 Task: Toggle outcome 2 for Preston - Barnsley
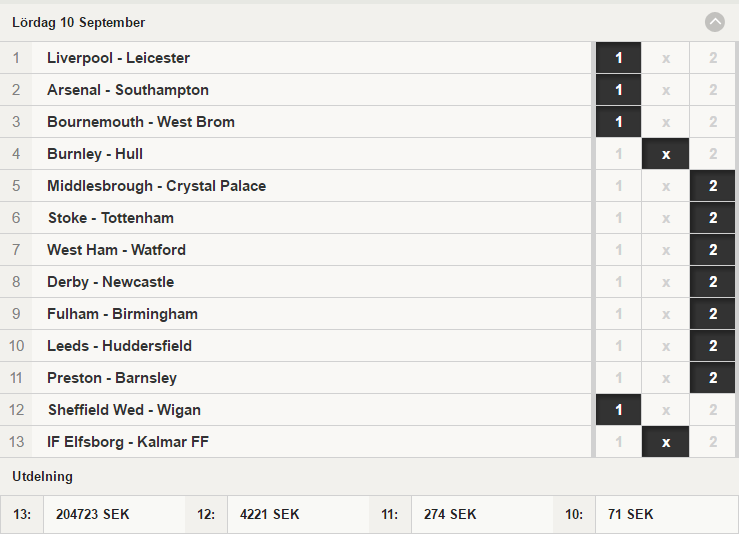tap(713, 378)
